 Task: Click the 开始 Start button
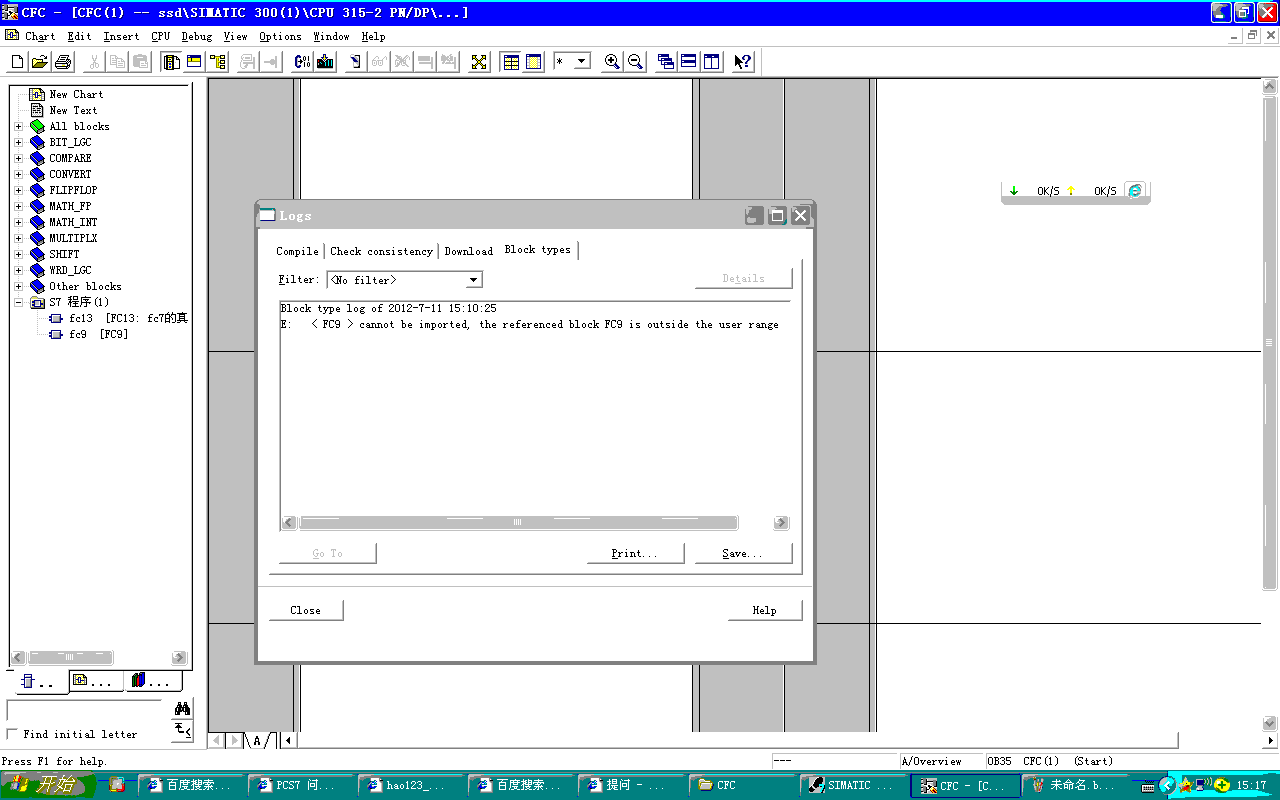[50, 785]
